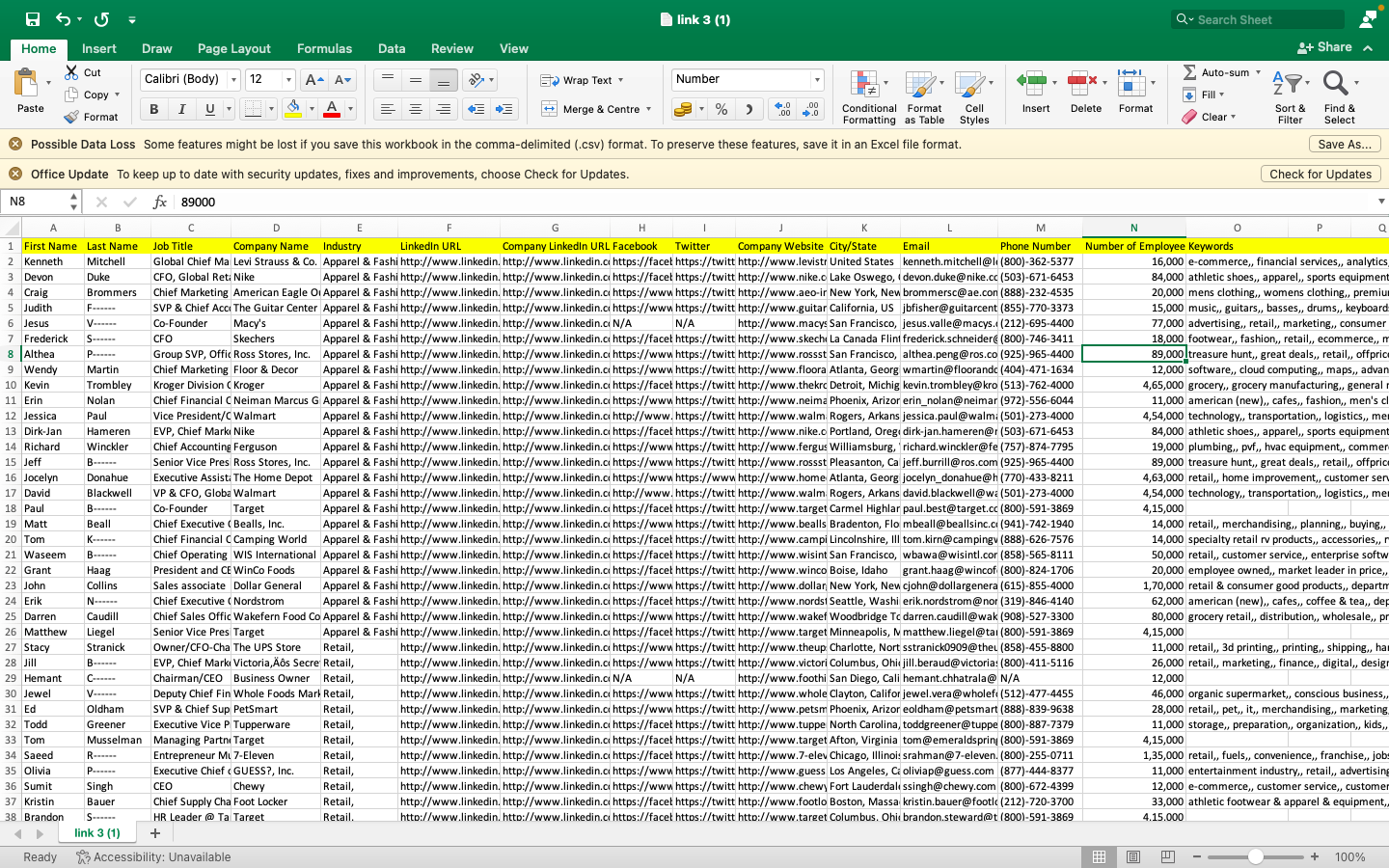Click the Cell Styles icon
This screenshot has width=1389, height=868.
click(x=971, y=85)
